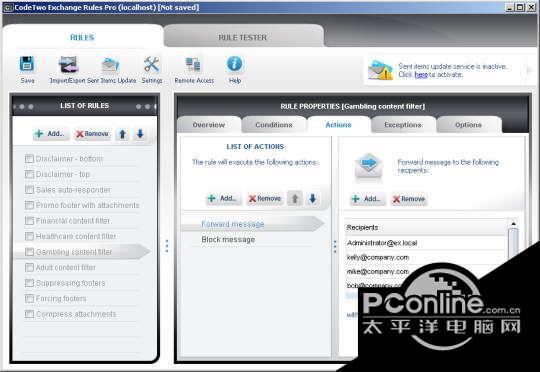Add a forward recipient

tap(367, 199)
